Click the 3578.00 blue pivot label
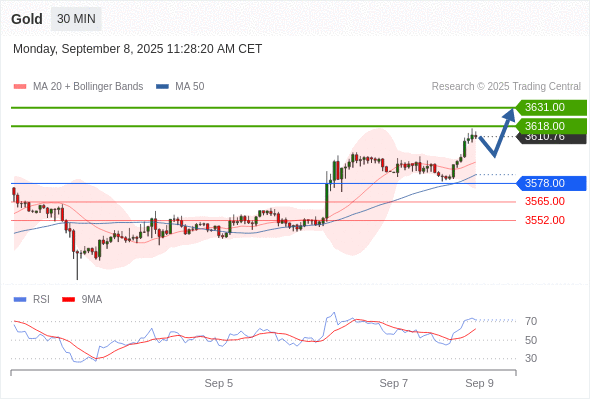590x400 pixels. [551, 183]
